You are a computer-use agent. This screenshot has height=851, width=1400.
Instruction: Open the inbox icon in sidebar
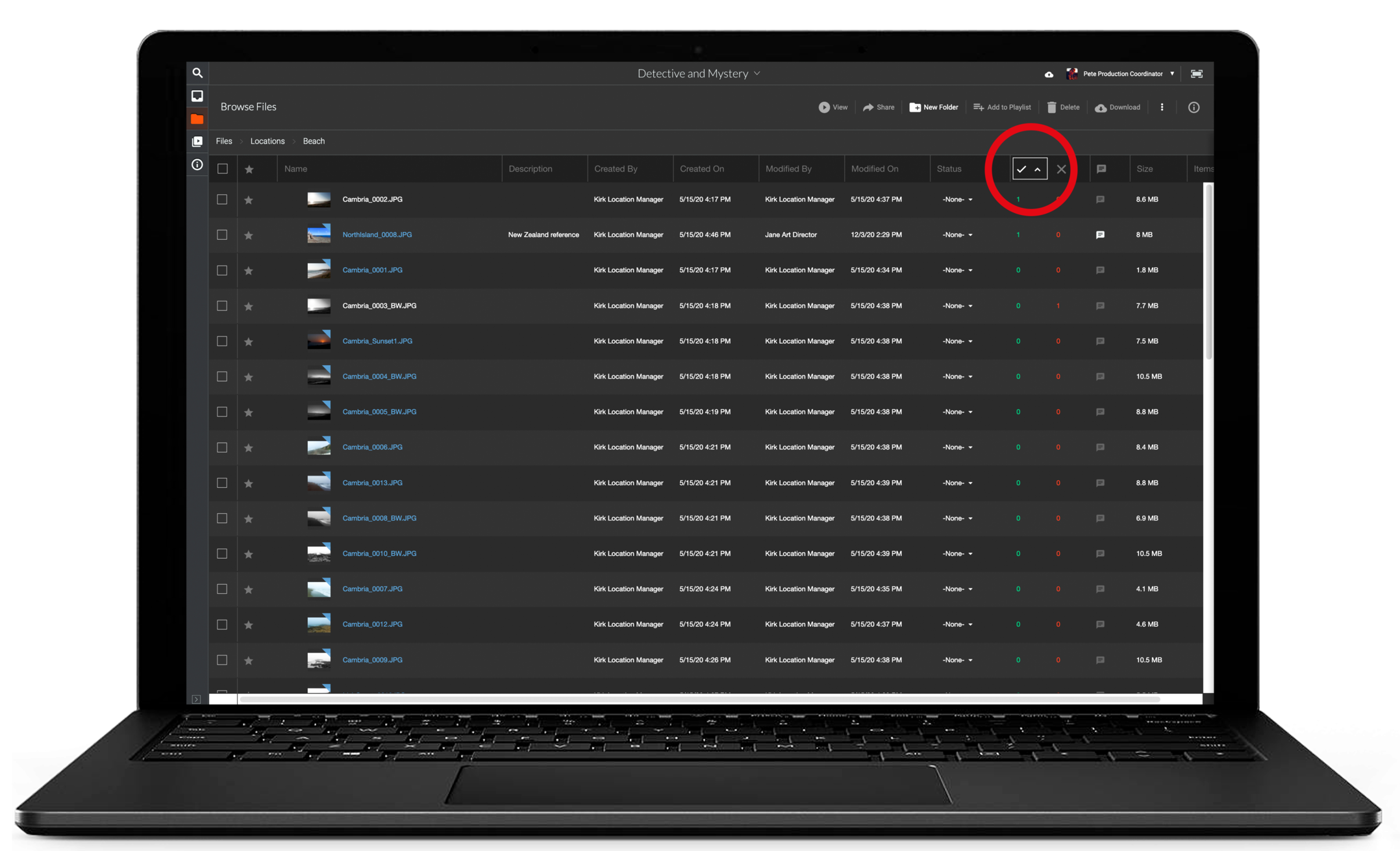(x=197, y=96)
